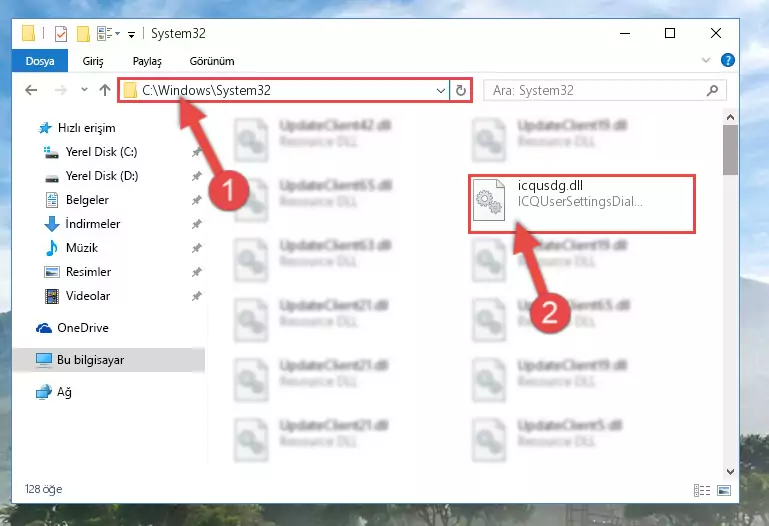
Task: Select OneDrive in the navigation pane
Action: point(83,328)
